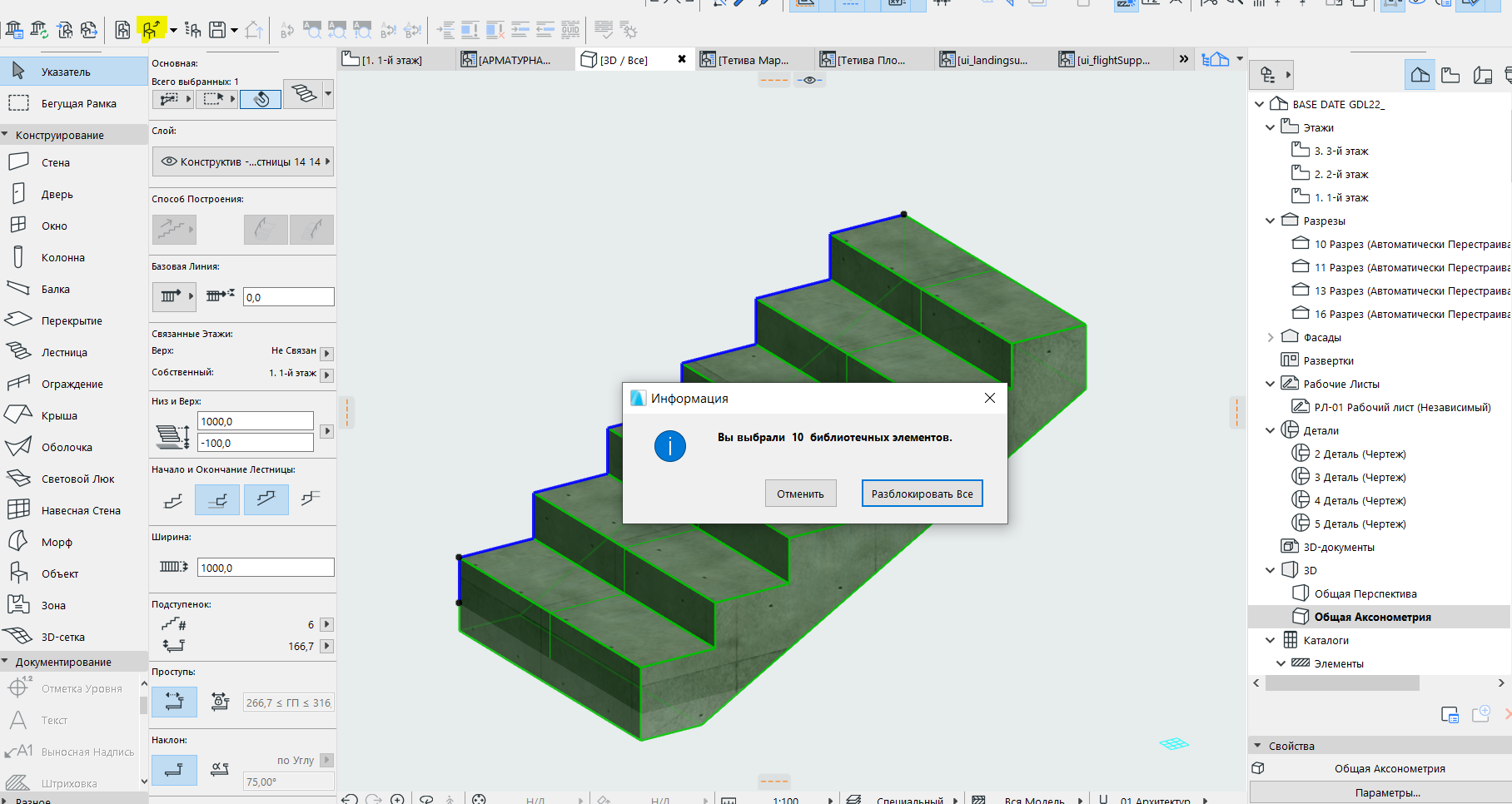Toggle the fourth stair start/end option icon

point(311,500)
